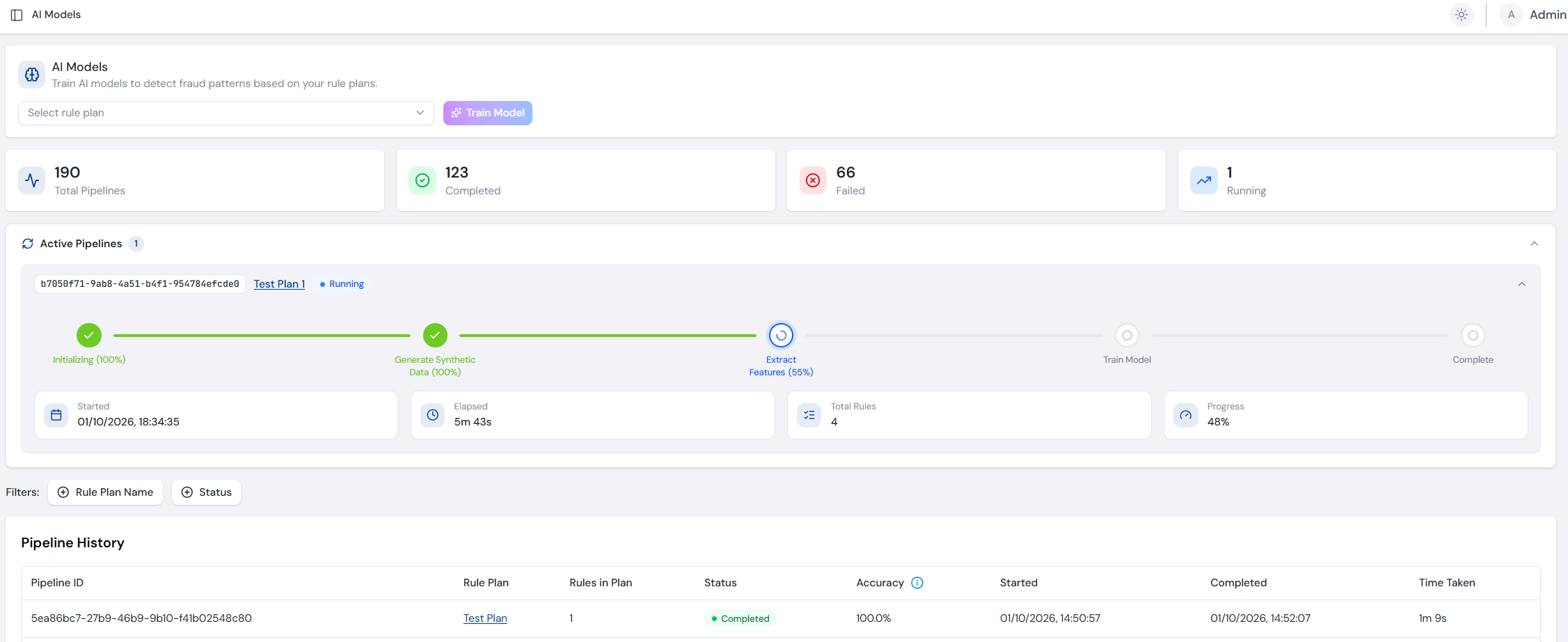This screenshot has width=1568, height=642.
Task: Click the AI Models brain icon
Action: (x=32, y=75)
